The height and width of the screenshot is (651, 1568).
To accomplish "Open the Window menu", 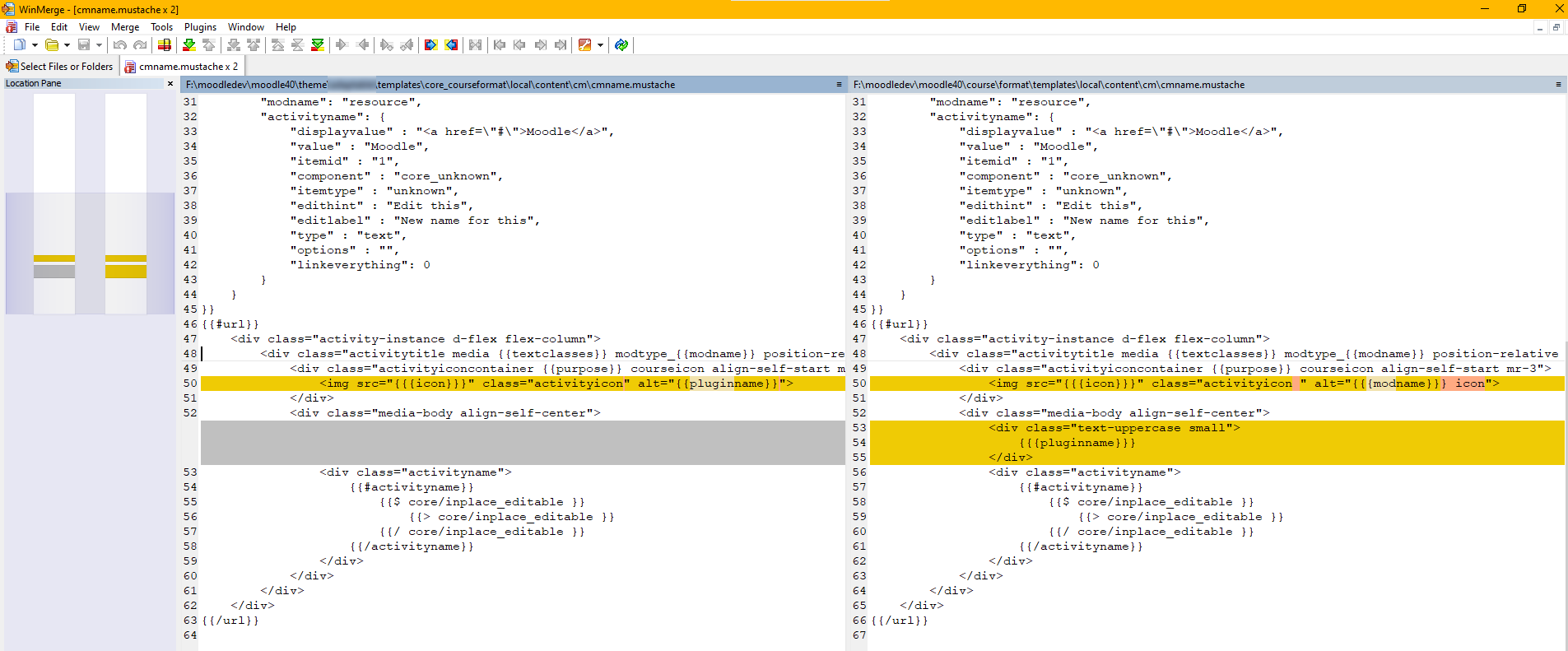I will 246,27.
